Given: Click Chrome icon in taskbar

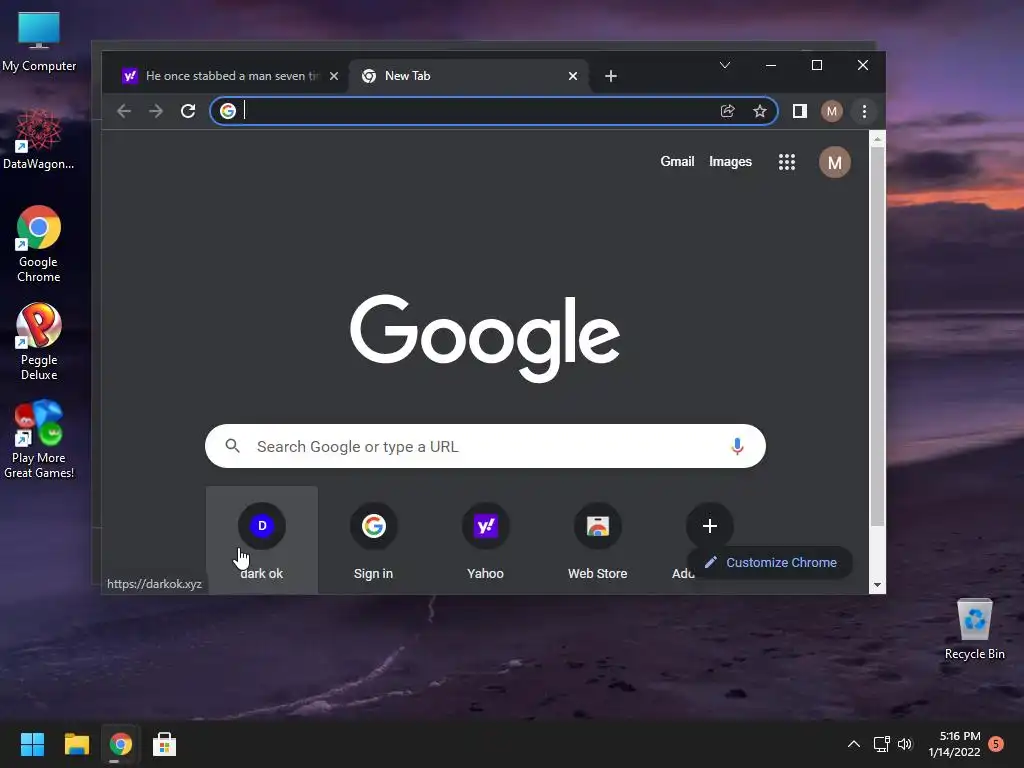Looking at the screenshot, I should pos(120,744).
